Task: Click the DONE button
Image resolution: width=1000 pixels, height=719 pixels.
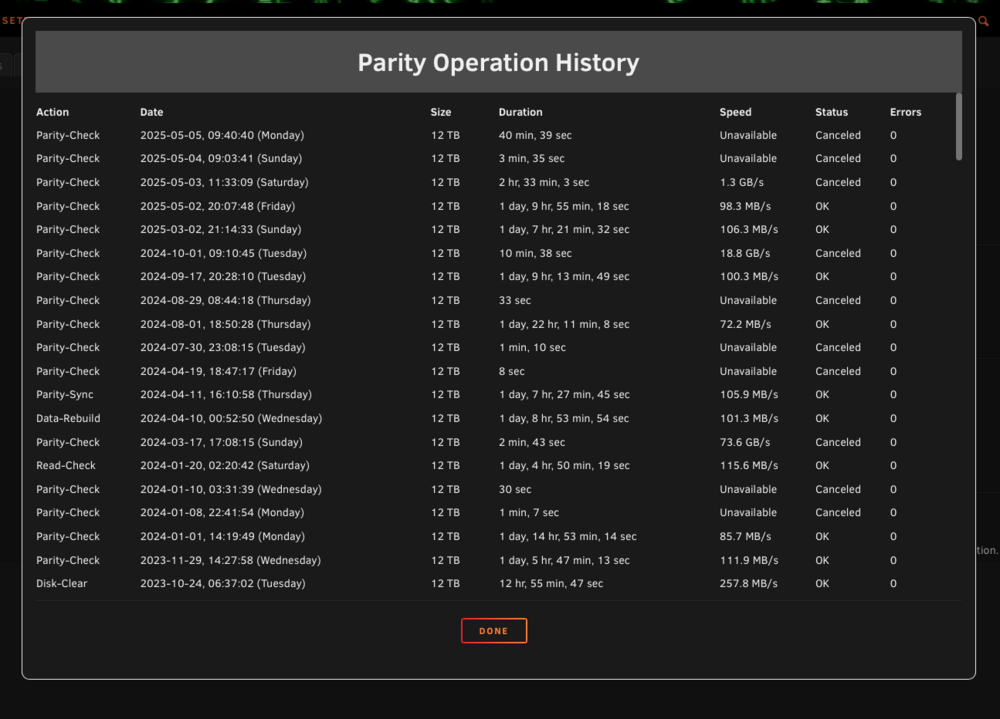Action: [x=494, y=630]
